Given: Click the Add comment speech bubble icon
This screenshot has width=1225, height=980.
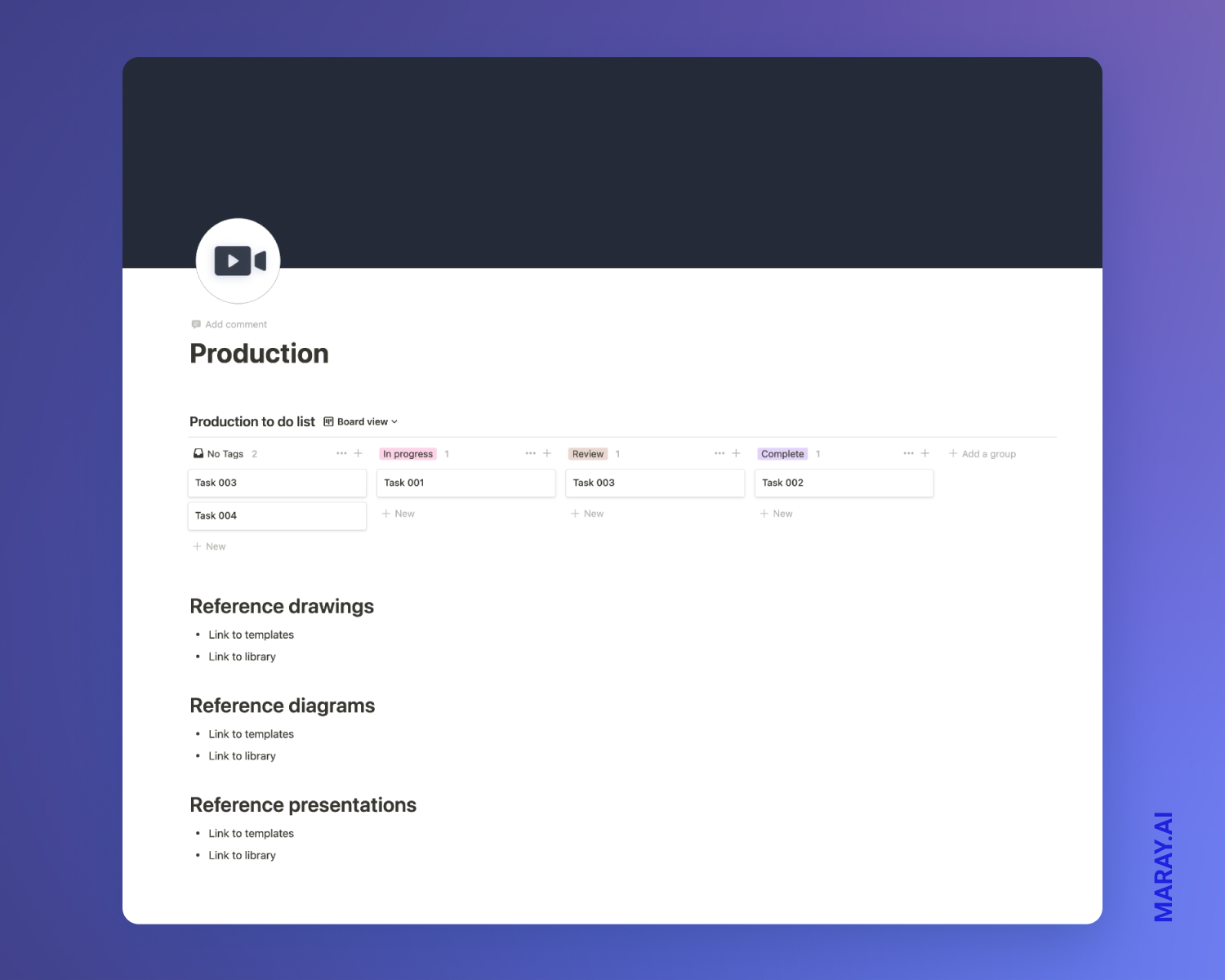Looking at the screenshot, I should pyautogui.click(x=196, y=324).
